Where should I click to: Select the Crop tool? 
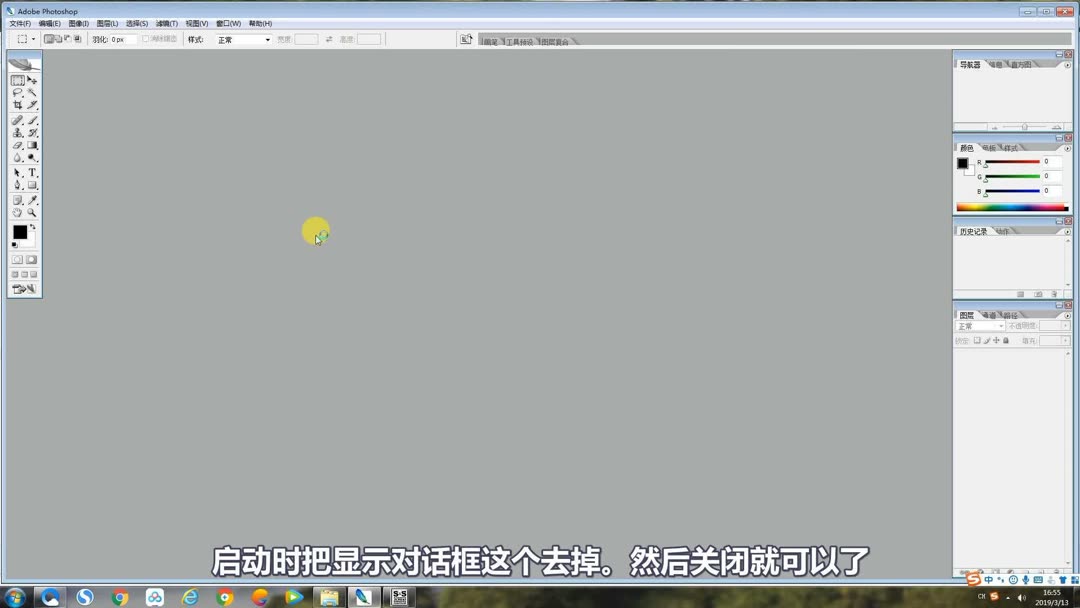pyautogui.click(x=17, y=103)
